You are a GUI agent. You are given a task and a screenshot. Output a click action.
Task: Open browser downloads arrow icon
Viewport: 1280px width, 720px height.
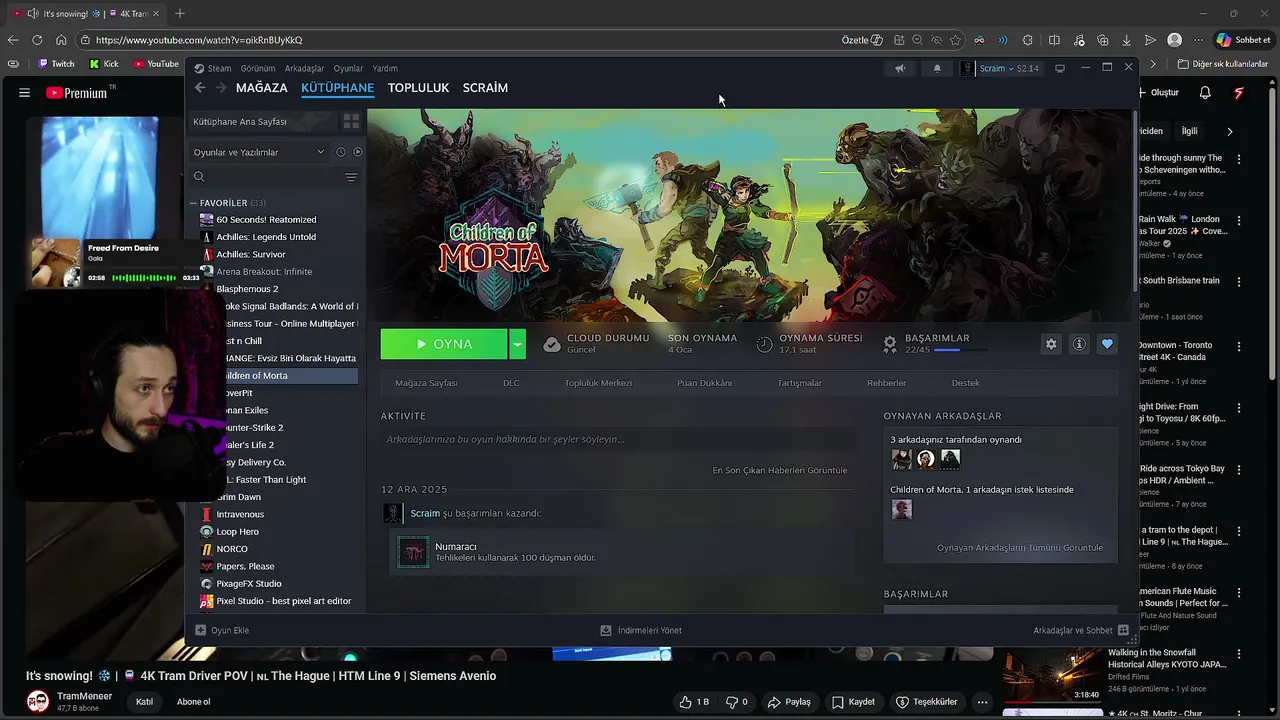pos(1126,40)
